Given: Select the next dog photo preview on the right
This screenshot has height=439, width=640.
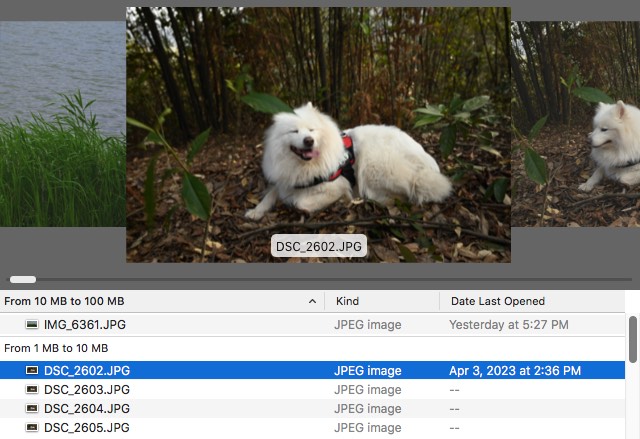Looking at the screenshot, I should pos(576,124).
